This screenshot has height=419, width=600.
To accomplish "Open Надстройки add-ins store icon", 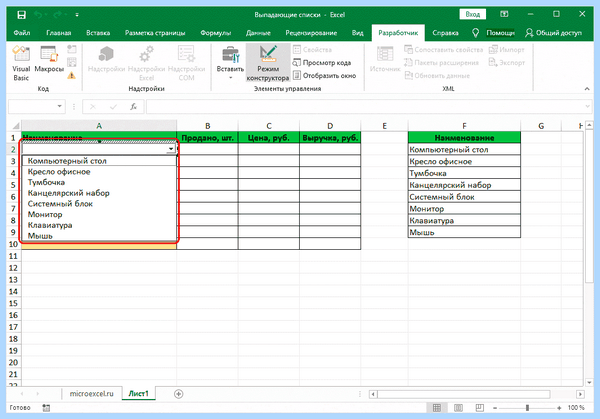I will 106,59.
